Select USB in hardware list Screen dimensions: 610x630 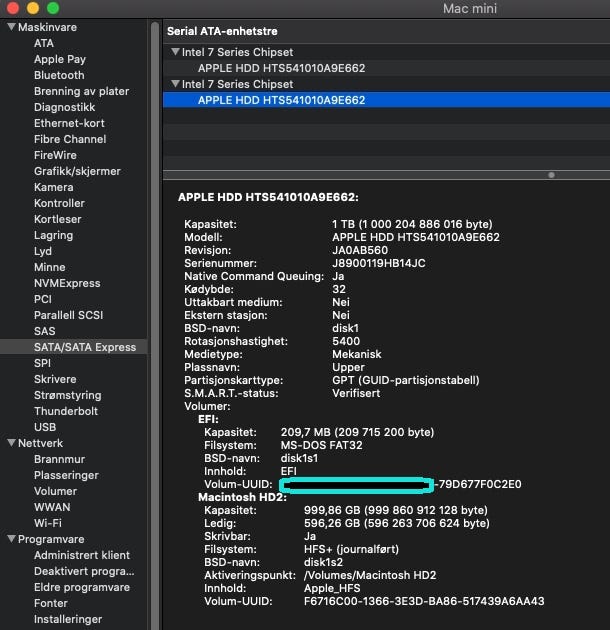(45, 427)
